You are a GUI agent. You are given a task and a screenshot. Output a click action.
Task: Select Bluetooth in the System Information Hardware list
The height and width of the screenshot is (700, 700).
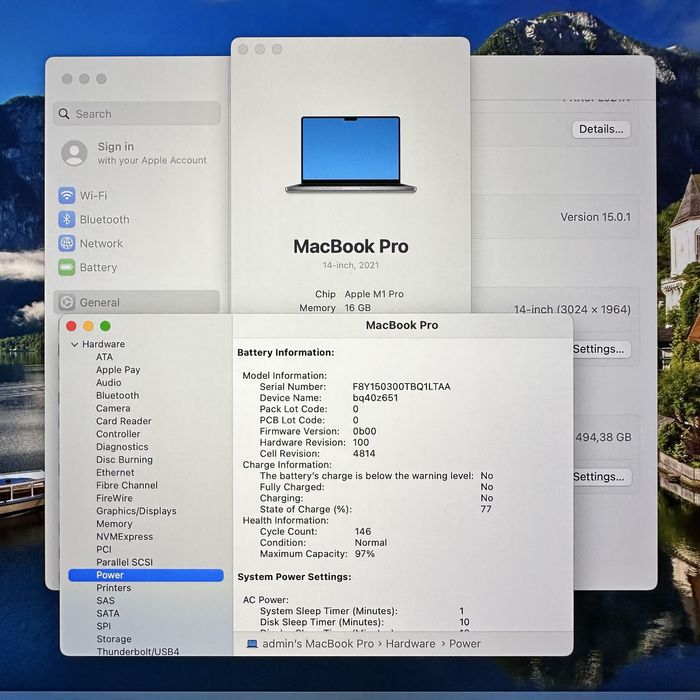(117, 396)
